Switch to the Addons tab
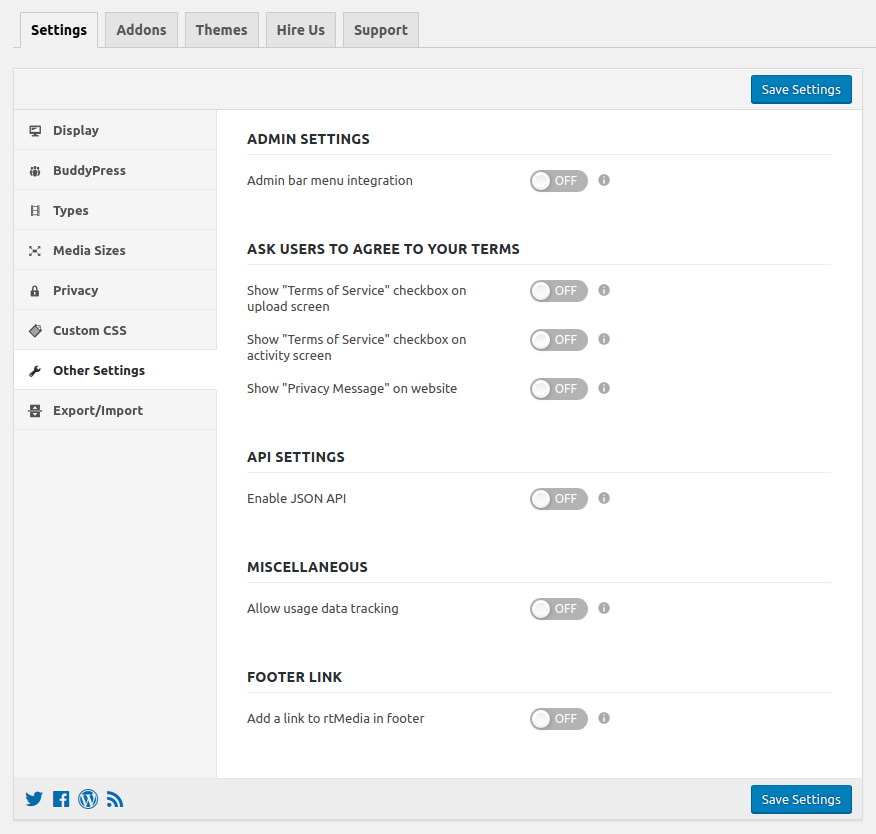876x834 pixels. click(x=141, y=30)
